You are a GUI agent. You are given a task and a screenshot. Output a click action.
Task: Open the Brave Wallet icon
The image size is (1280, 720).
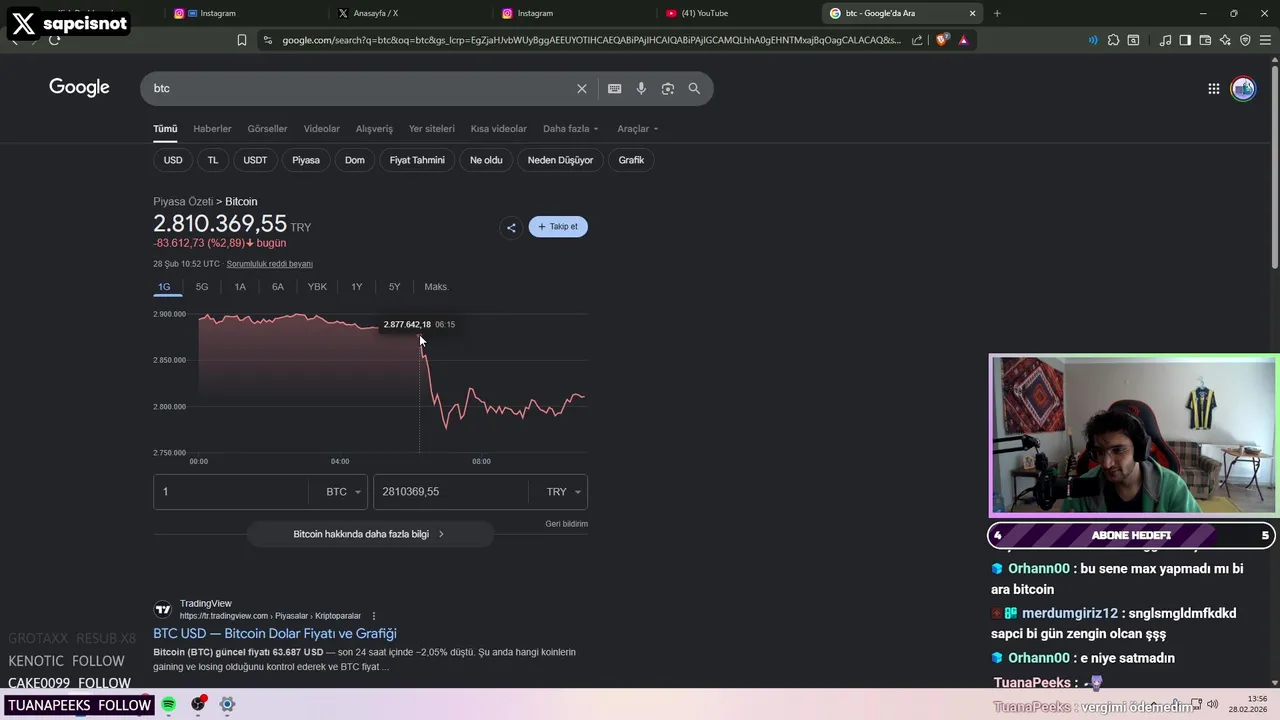[x=1205, y=40]
